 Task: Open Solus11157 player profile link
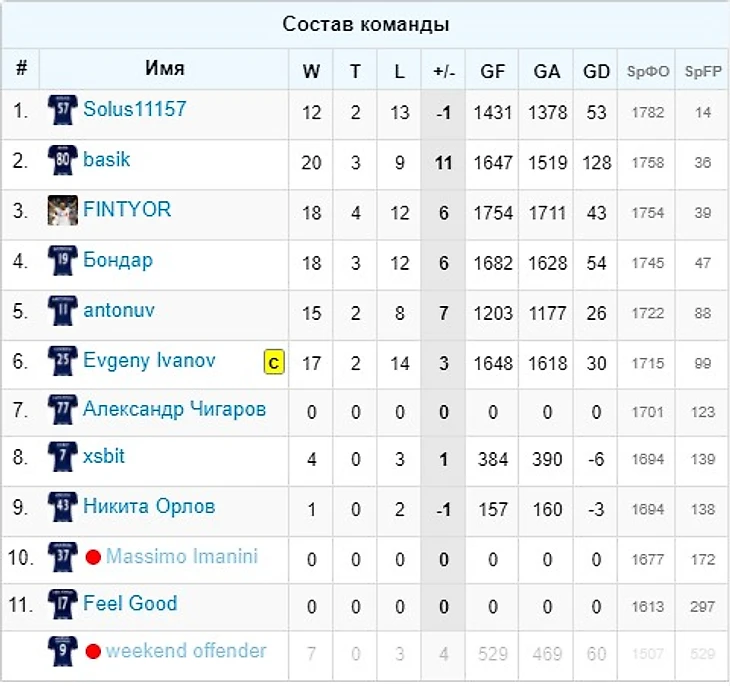[134, 109]
